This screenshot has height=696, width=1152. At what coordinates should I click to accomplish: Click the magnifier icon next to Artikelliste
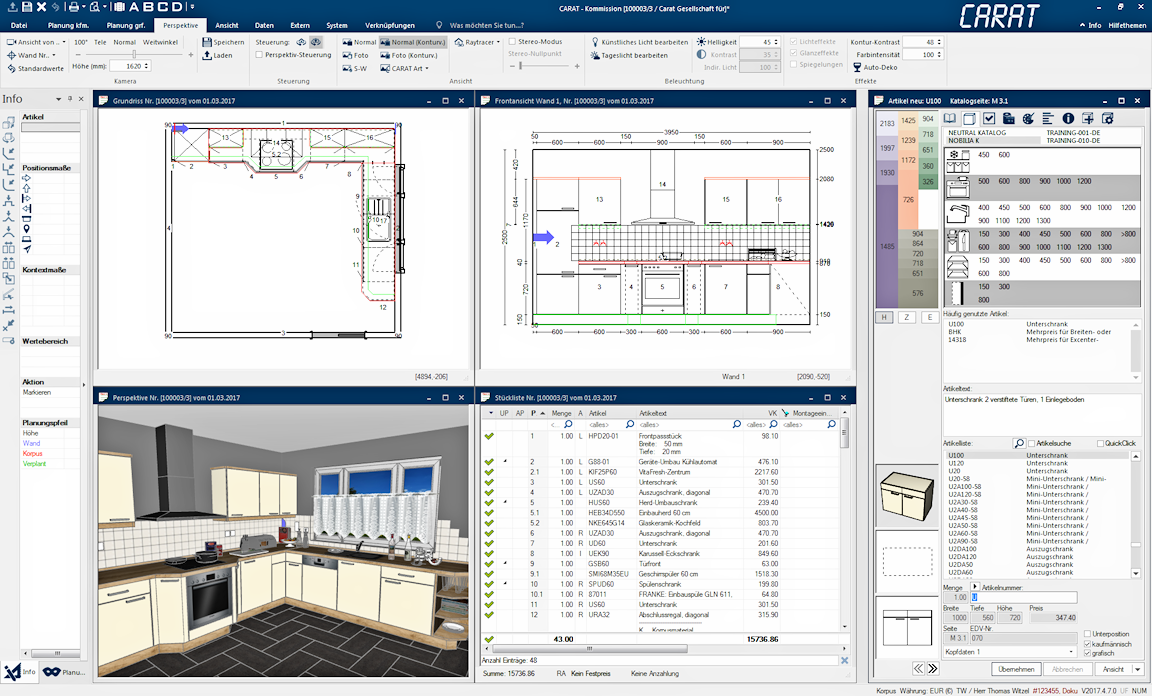click(1019, 443)
